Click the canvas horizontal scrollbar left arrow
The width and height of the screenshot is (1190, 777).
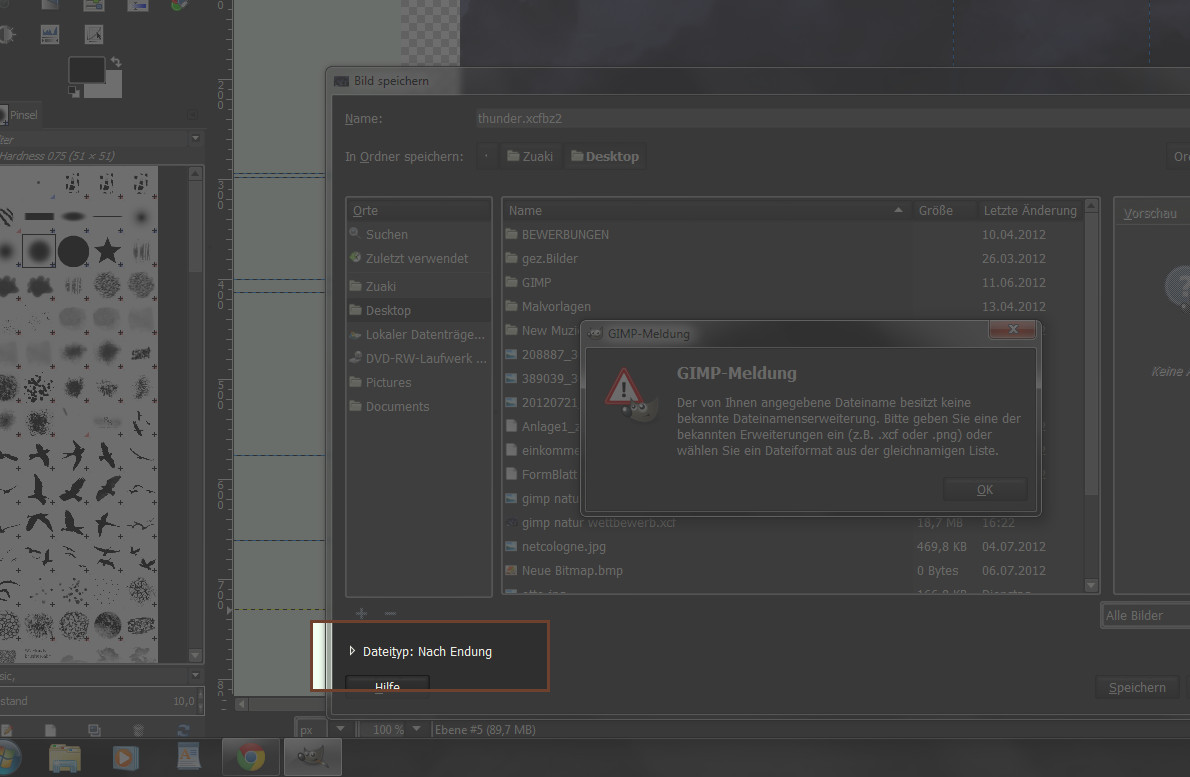point(241,703)
